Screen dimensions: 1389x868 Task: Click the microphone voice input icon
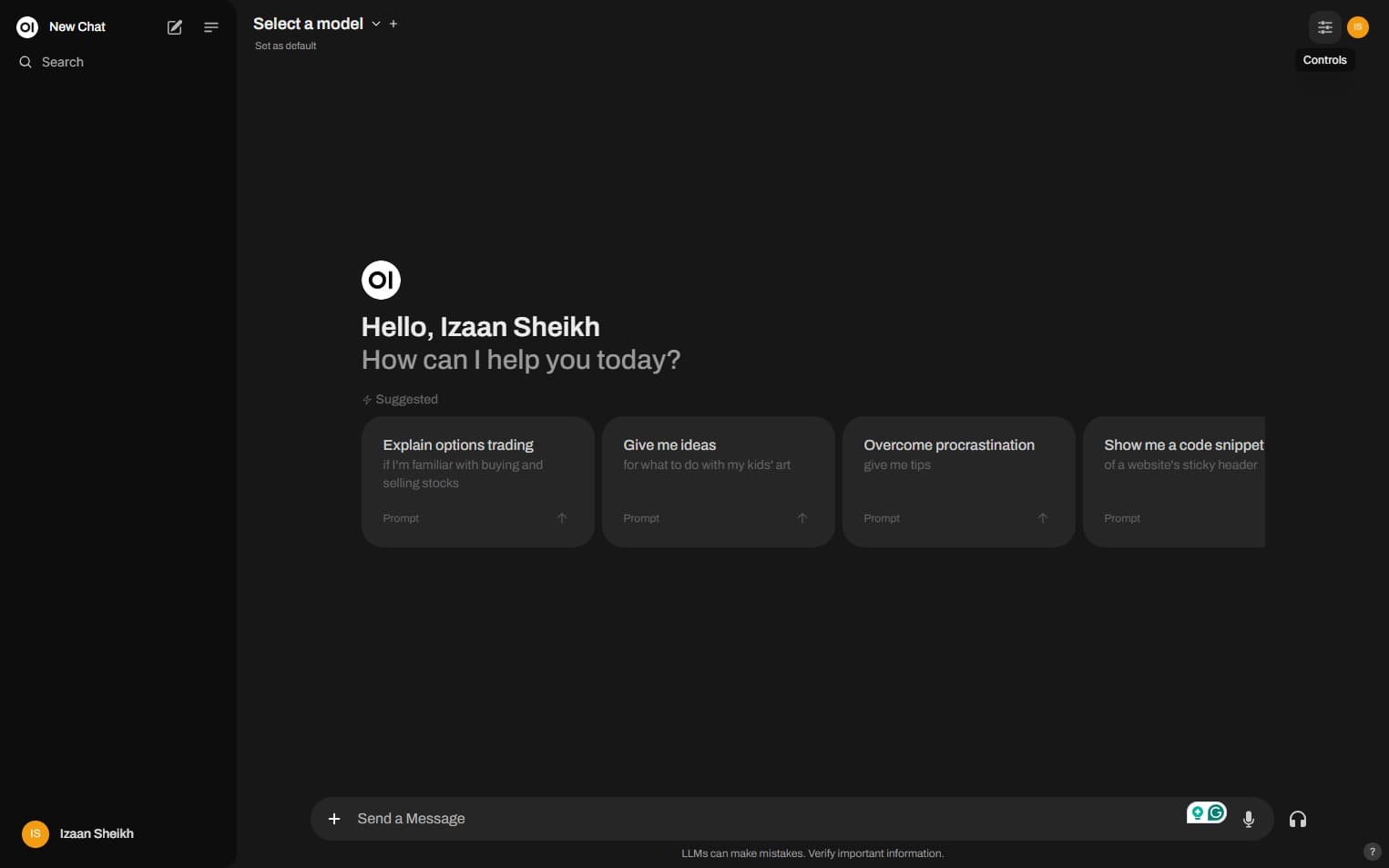tap(1249, 819)
